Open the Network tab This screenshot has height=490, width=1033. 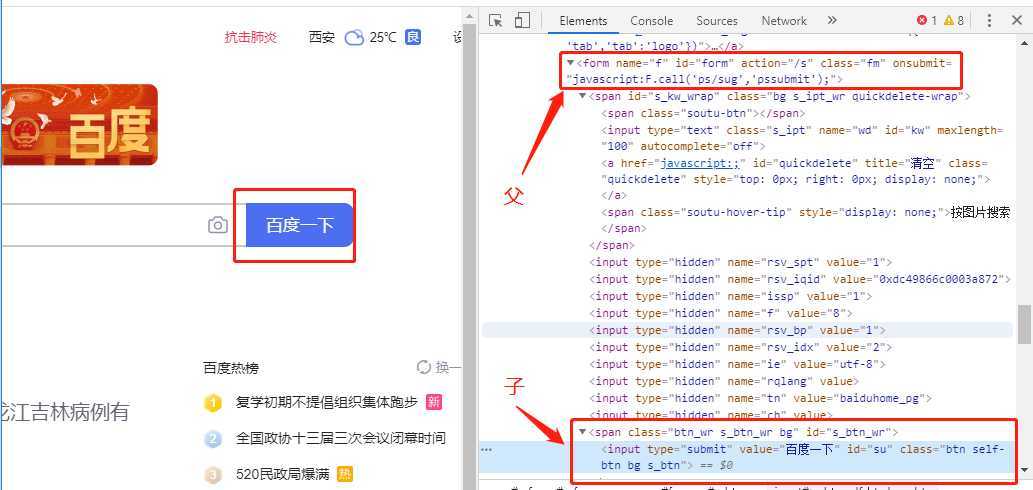tap(784, 20)
